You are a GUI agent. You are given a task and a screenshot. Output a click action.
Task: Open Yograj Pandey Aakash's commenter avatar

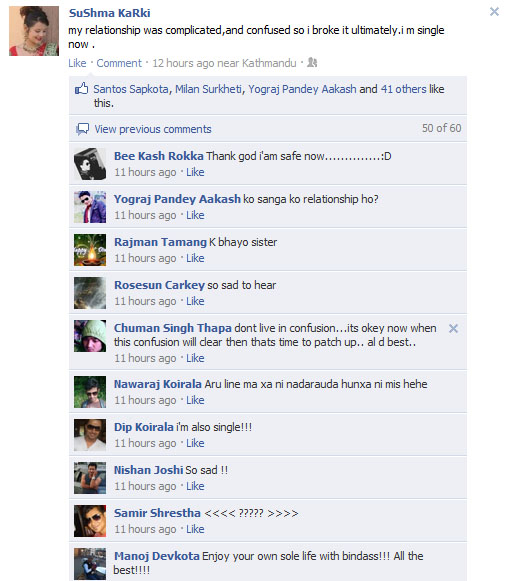[90, 207]
